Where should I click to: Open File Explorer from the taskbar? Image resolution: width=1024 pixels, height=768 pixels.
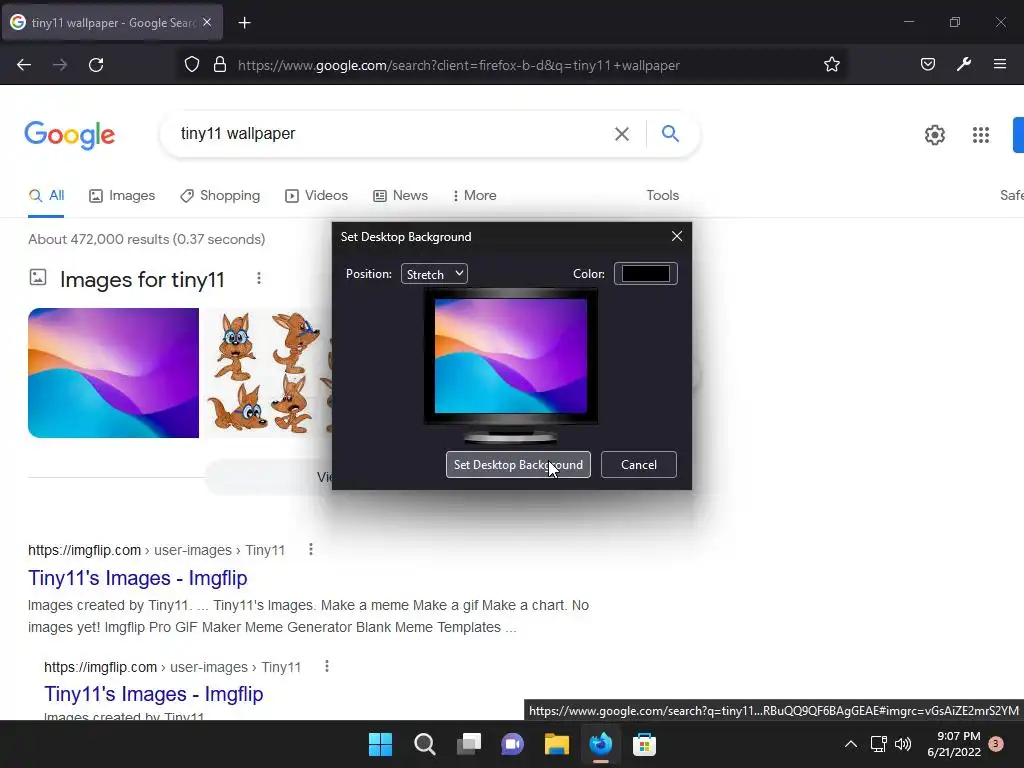pos(557,744)
